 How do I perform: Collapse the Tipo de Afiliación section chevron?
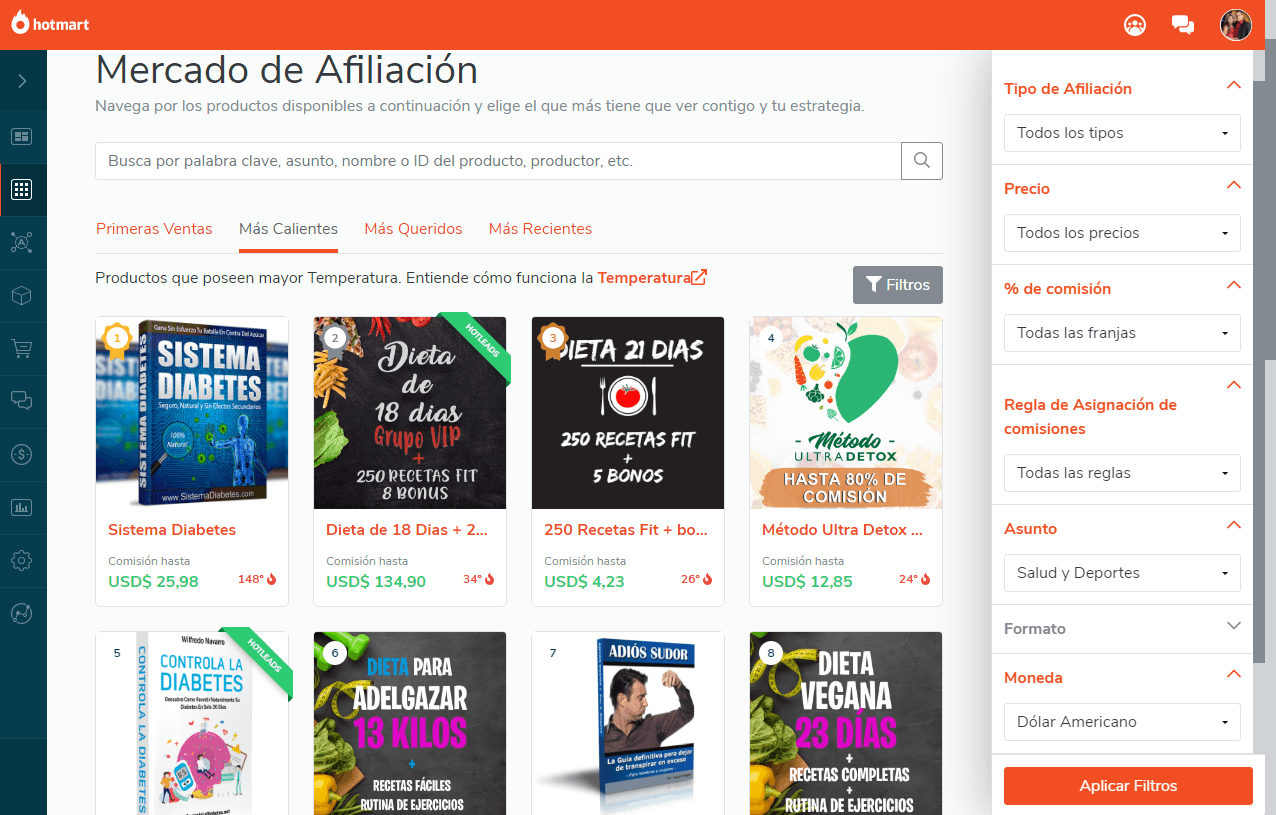tap(1233, 85)
